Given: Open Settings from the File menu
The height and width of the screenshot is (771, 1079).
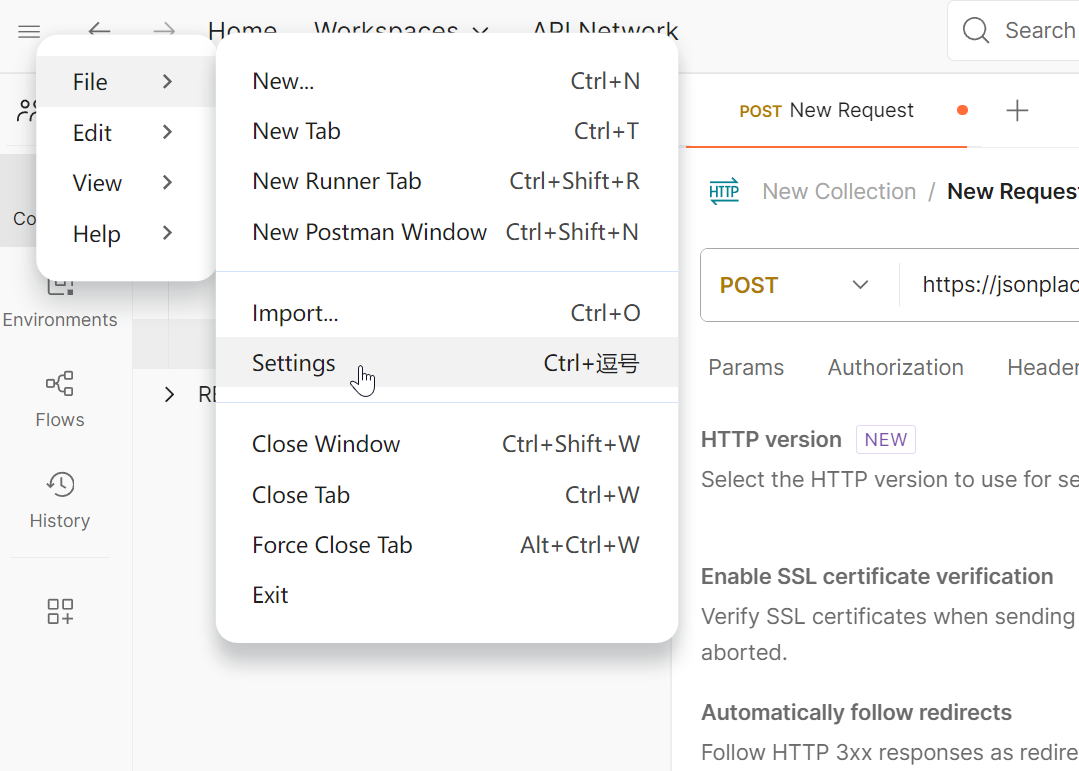Looking at the screenshot, I should click(x=447, y=363).
